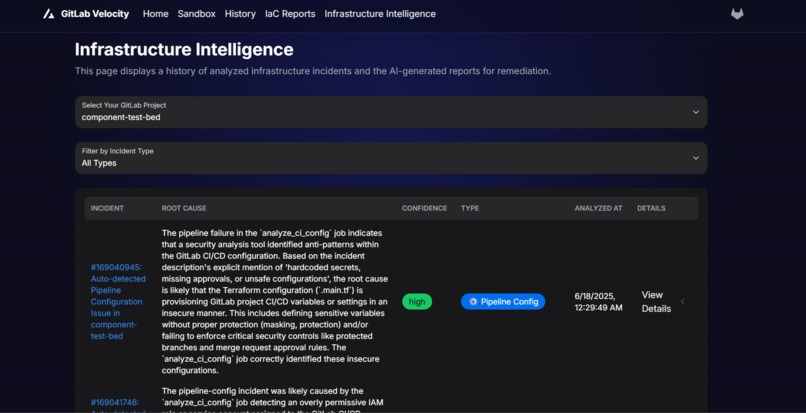Screen dimensions: 806x413
Task: Open the IaC Reports page
Action: (x=290, y=14)
